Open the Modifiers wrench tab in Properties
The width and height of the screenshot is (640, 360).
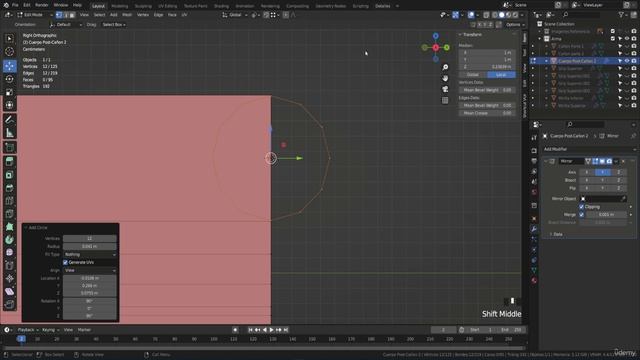click(534, 229)
